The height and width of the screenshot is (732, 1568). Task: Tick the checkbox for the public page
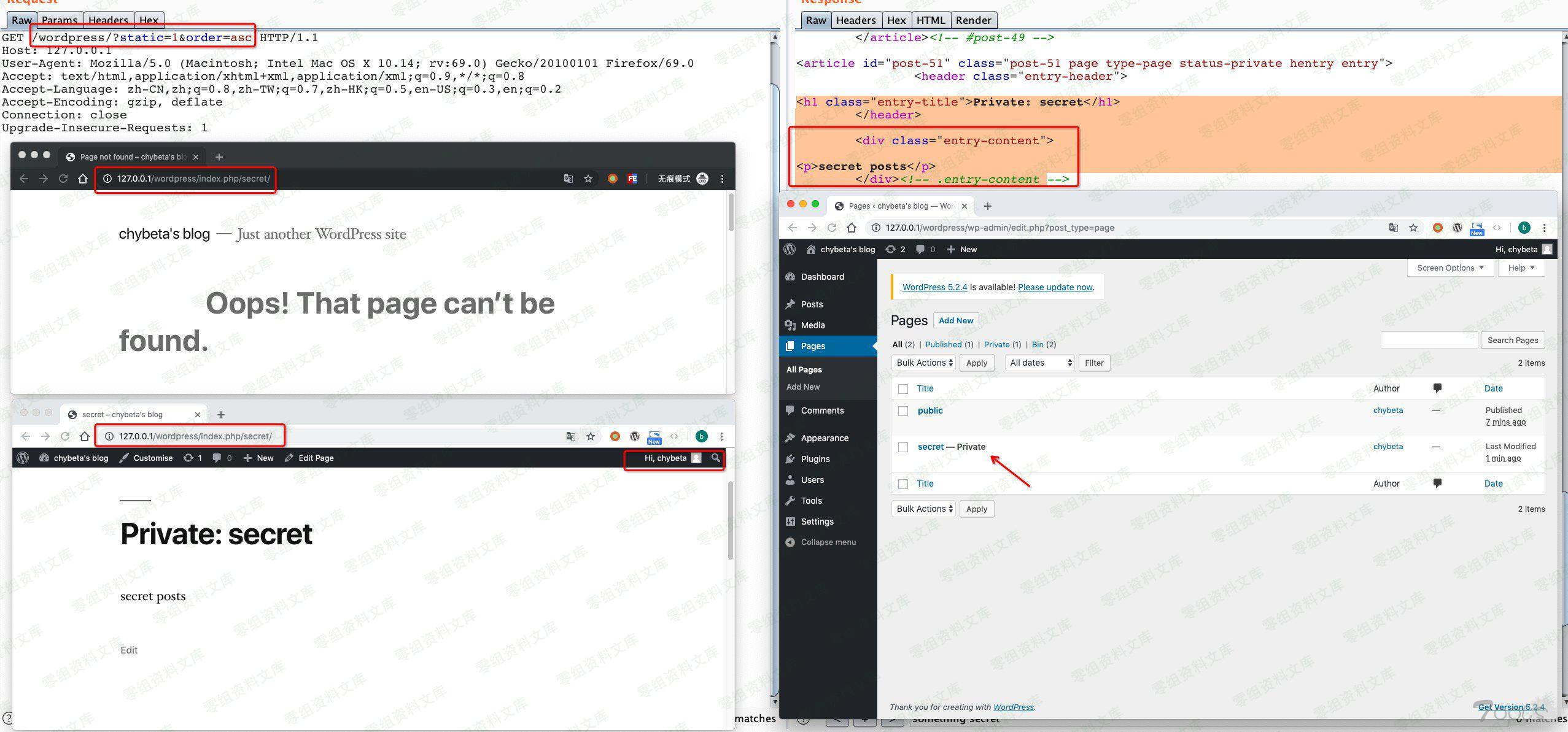(x=902, y=411)
